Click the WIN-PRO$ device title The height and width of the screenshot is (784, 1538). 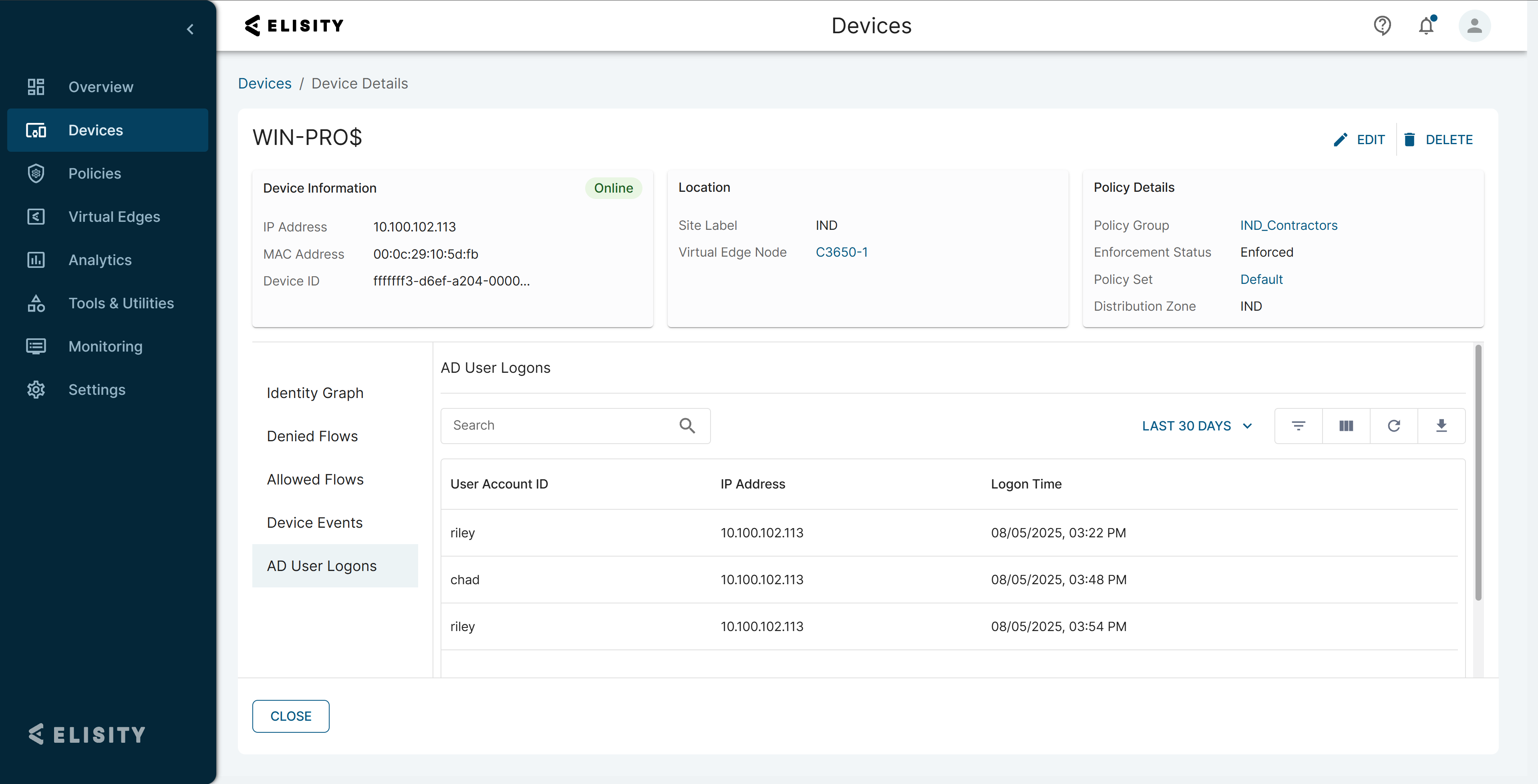(x=308, y=138)
